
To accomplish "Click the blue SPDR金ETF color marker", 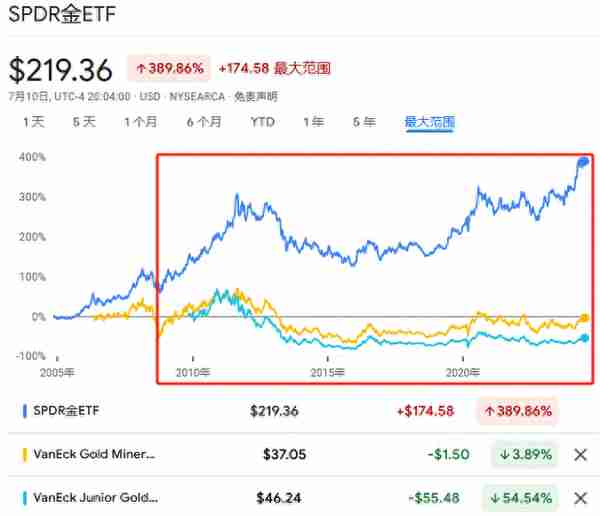I will click(x=25, y=411).
